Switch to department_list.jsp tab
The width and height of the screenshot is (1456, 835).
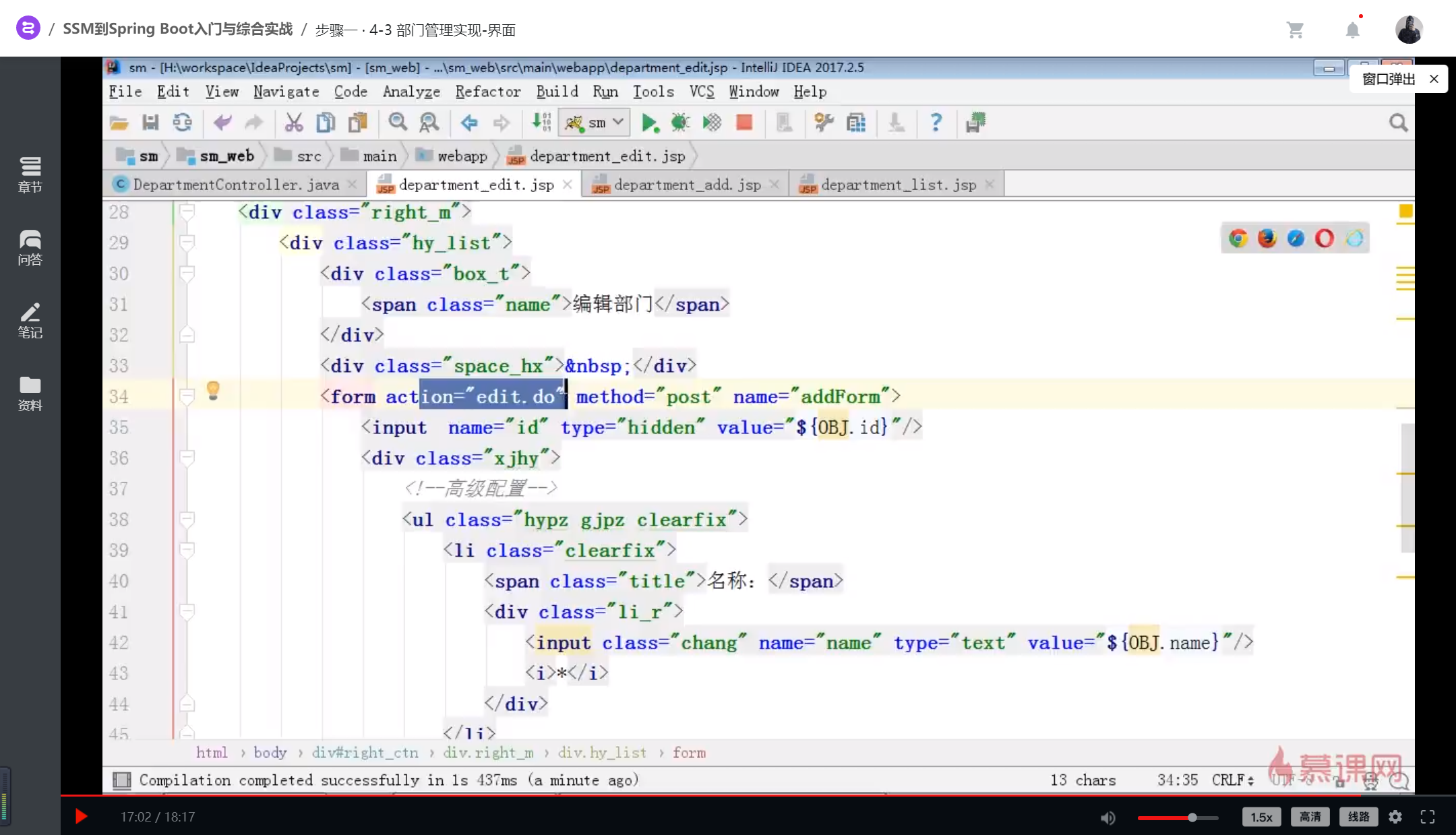point(898,185)
